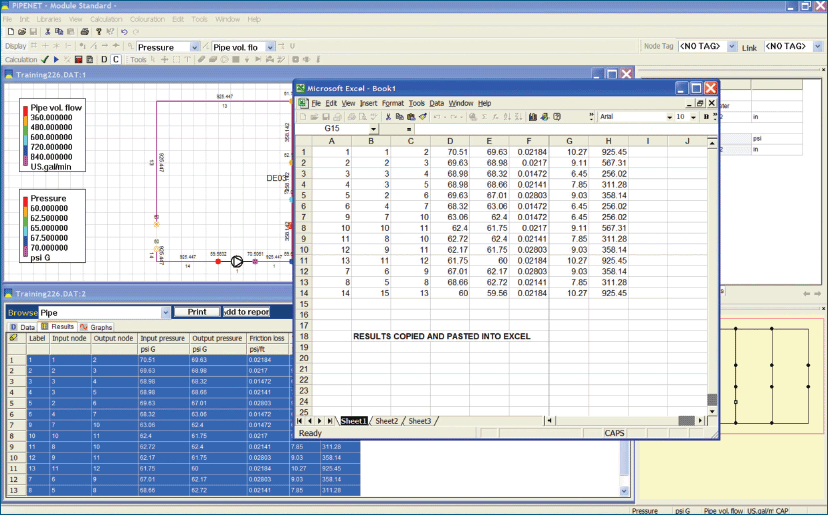Click the Excel Help icon in toolbar

(557, 117)
